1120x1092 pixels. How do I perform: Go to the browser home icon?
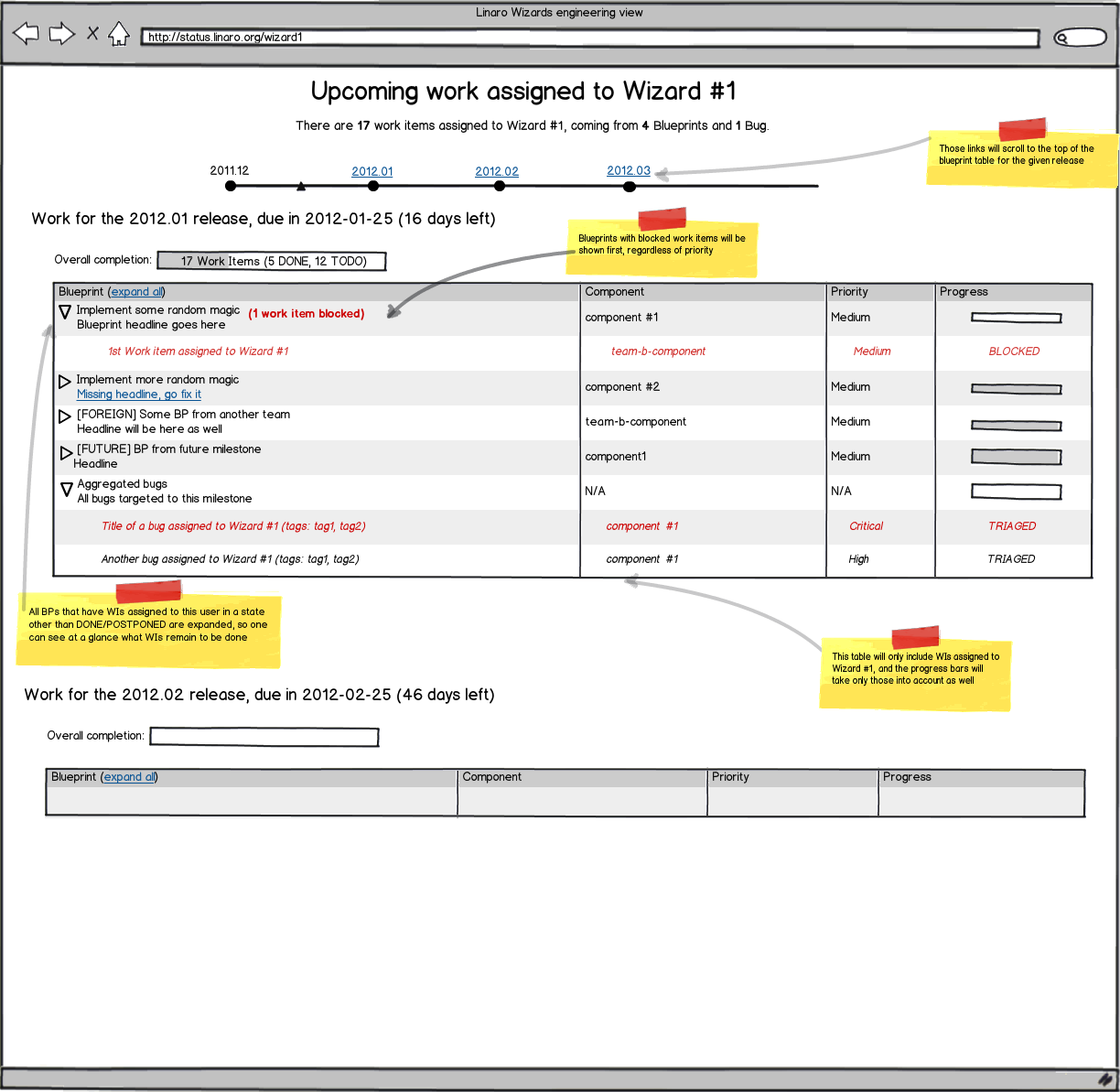pos(119,35)
